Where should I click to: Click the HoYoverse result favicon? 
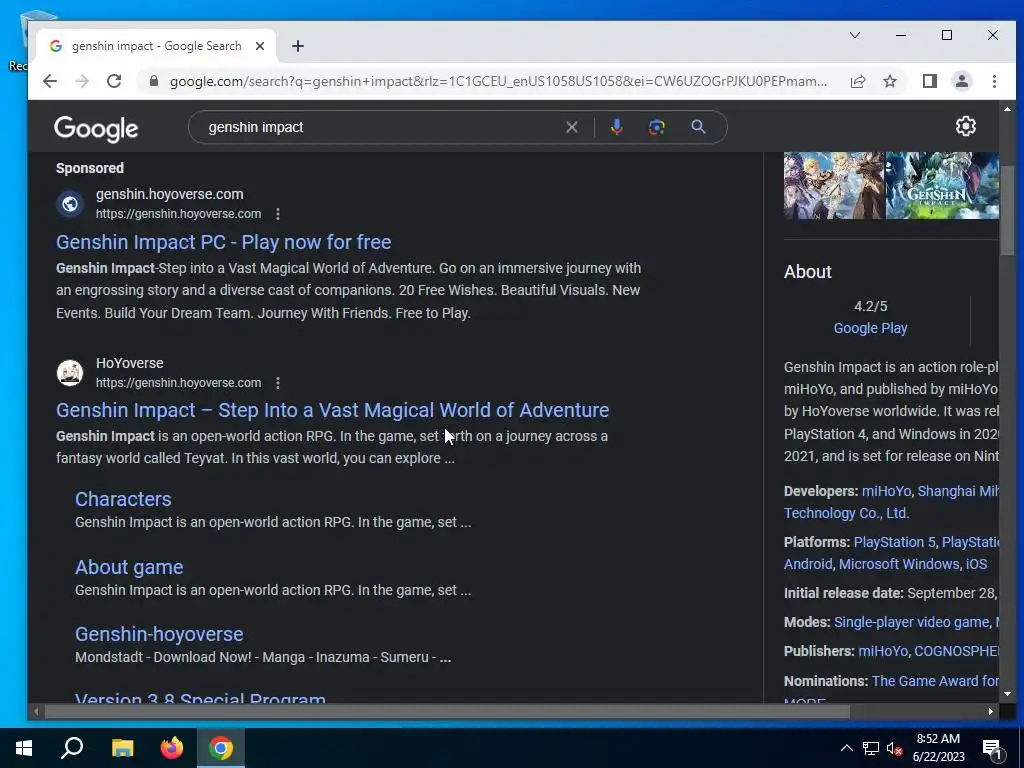[70, 373]
